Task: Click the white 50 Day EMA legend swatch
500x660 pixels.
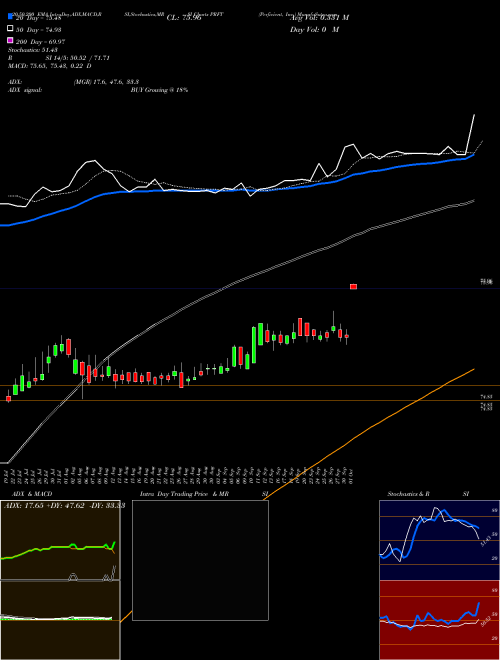Action: (10, 29)
